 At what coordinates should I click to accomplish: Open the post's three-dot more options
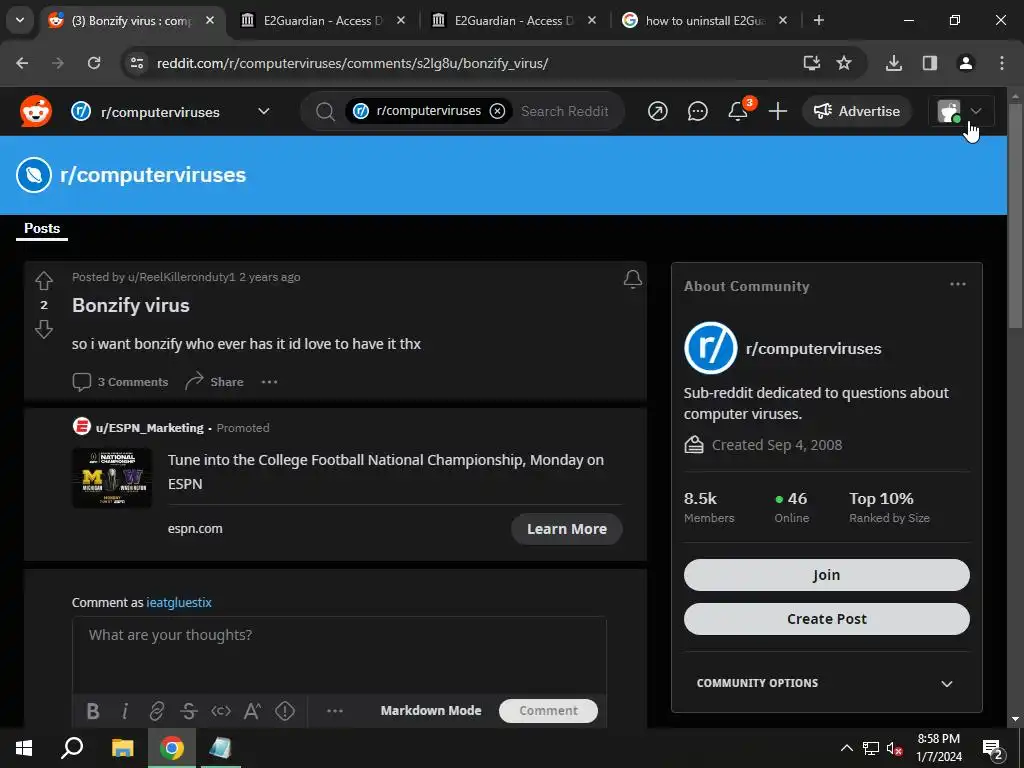click(x=270, y=381)
